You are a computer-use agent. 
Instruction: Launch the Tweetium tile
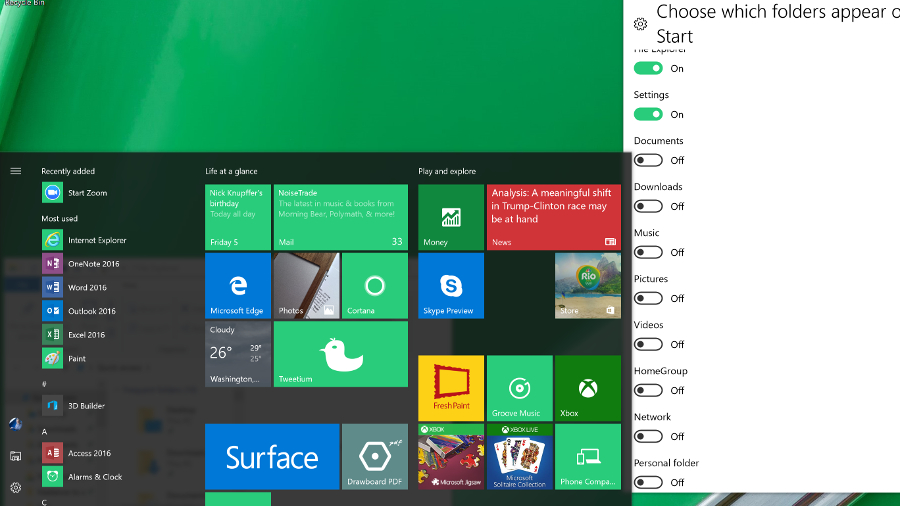(341, 354)
